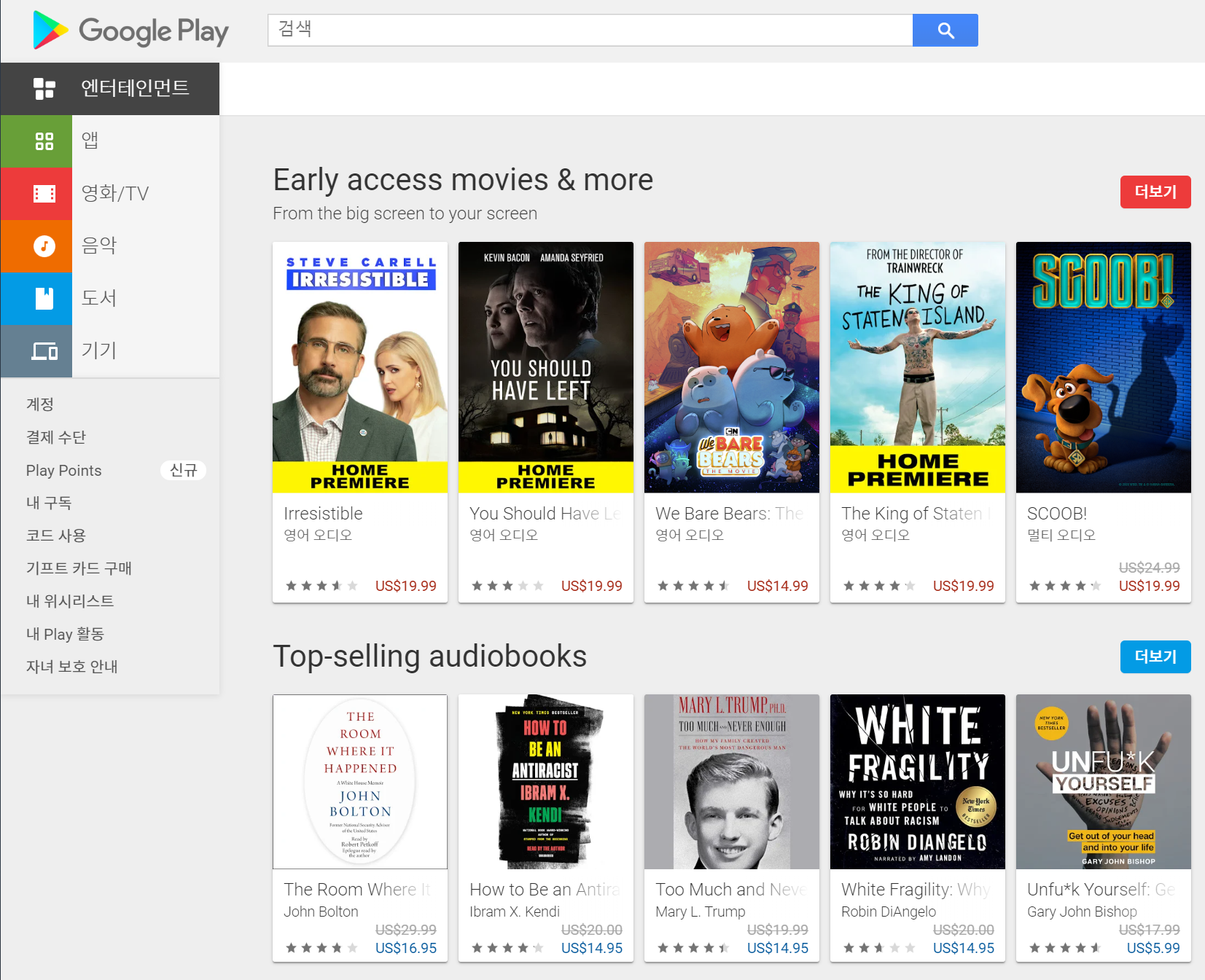Click star rating under You Should Have Left

coord(507,586)
